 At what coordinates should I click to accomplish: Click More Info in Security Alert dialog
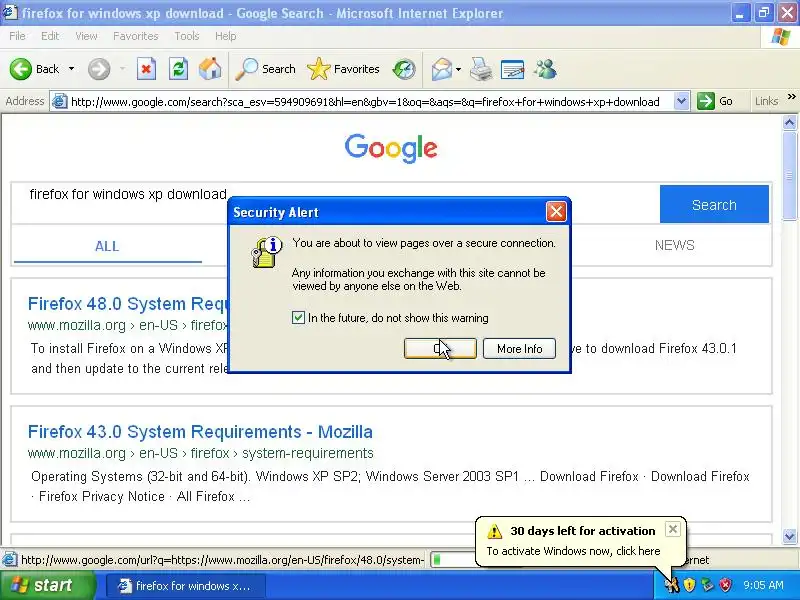click(x=519, y=348)
